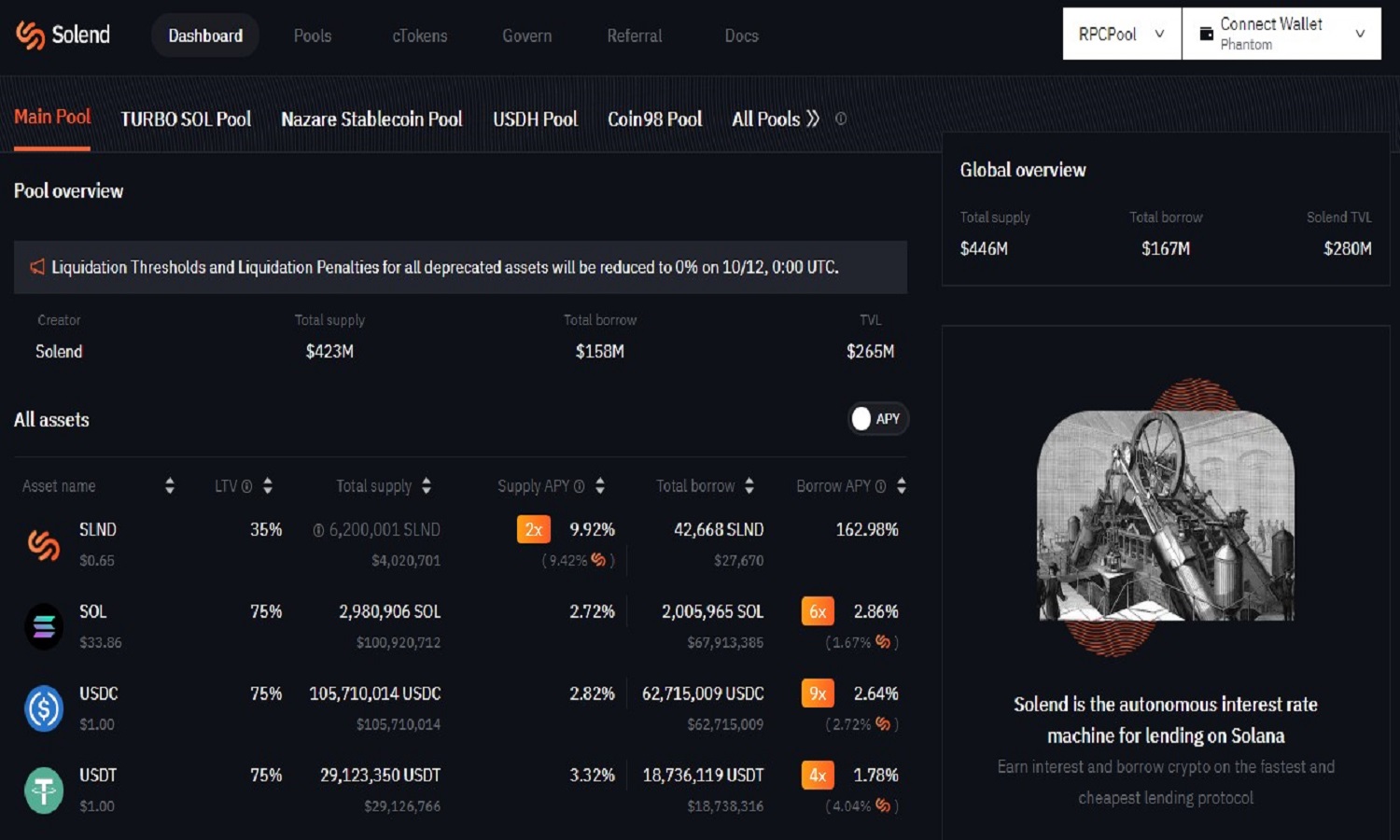This screenshot has width=1400, height=840.
Task: Click the 6x reward badge on SOL
Action: click(818, 611)
